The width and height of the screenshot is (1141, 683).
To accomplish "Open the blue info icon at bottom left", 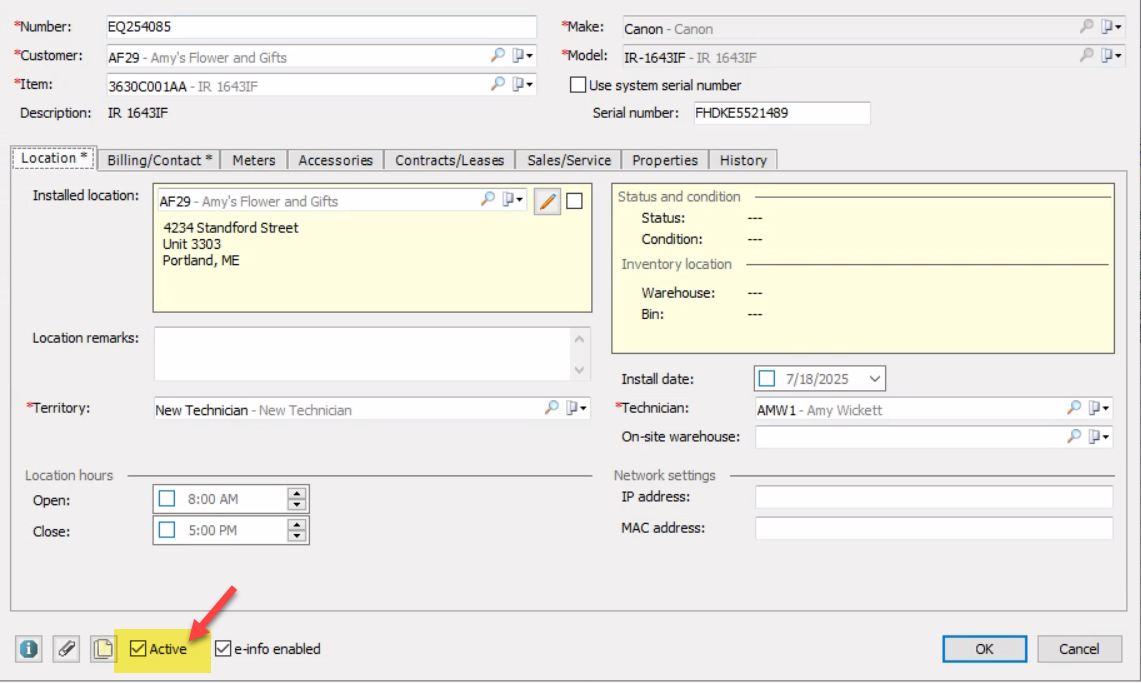I will 28,649.
